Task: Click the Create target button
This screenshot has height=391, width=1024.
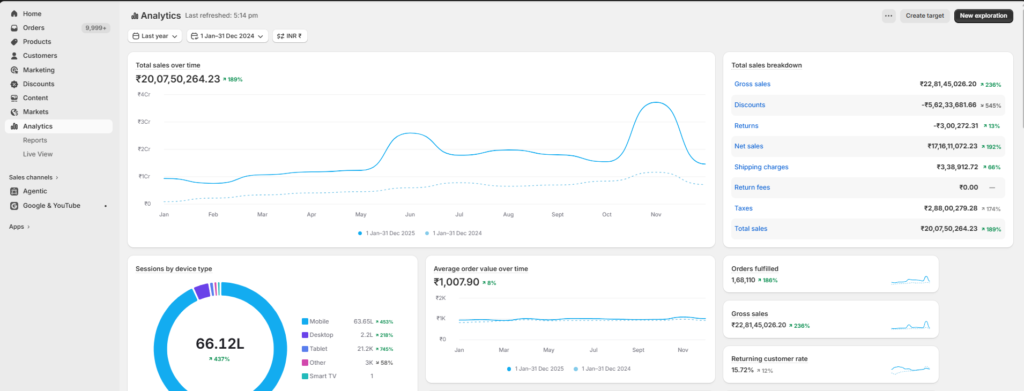Action: (925, 16)
